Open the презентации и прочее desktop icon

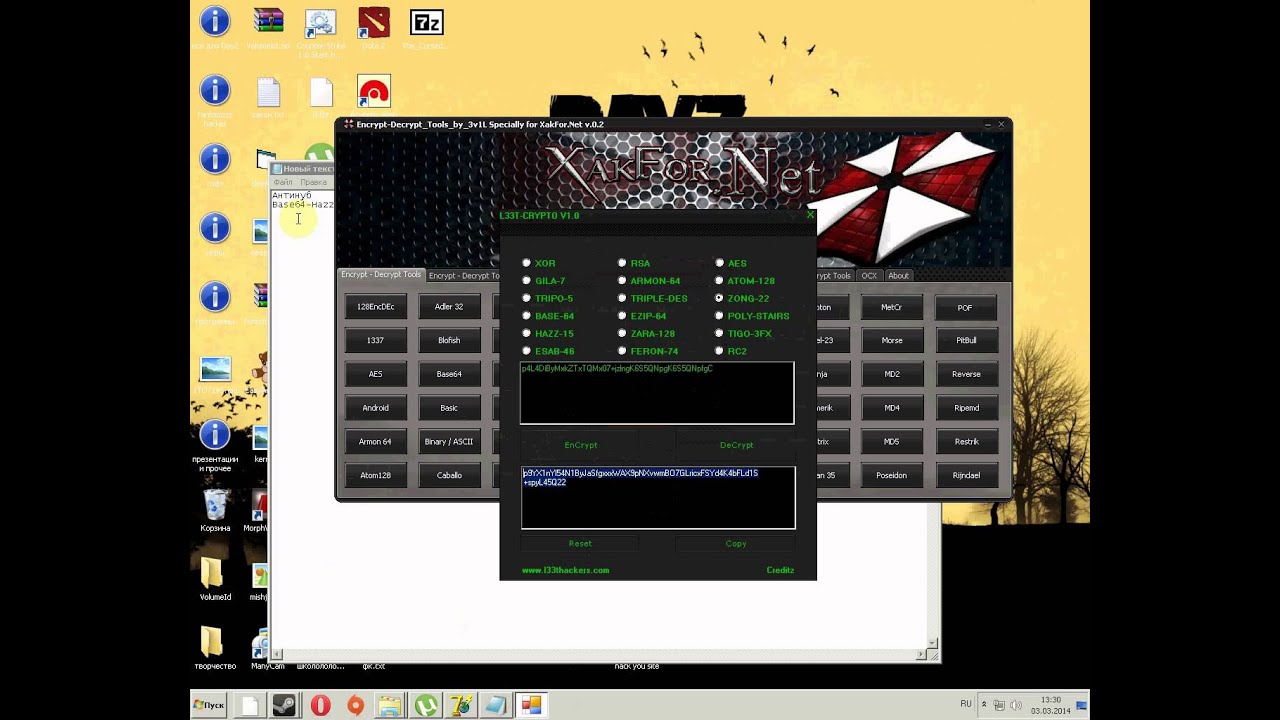[215, 445]
